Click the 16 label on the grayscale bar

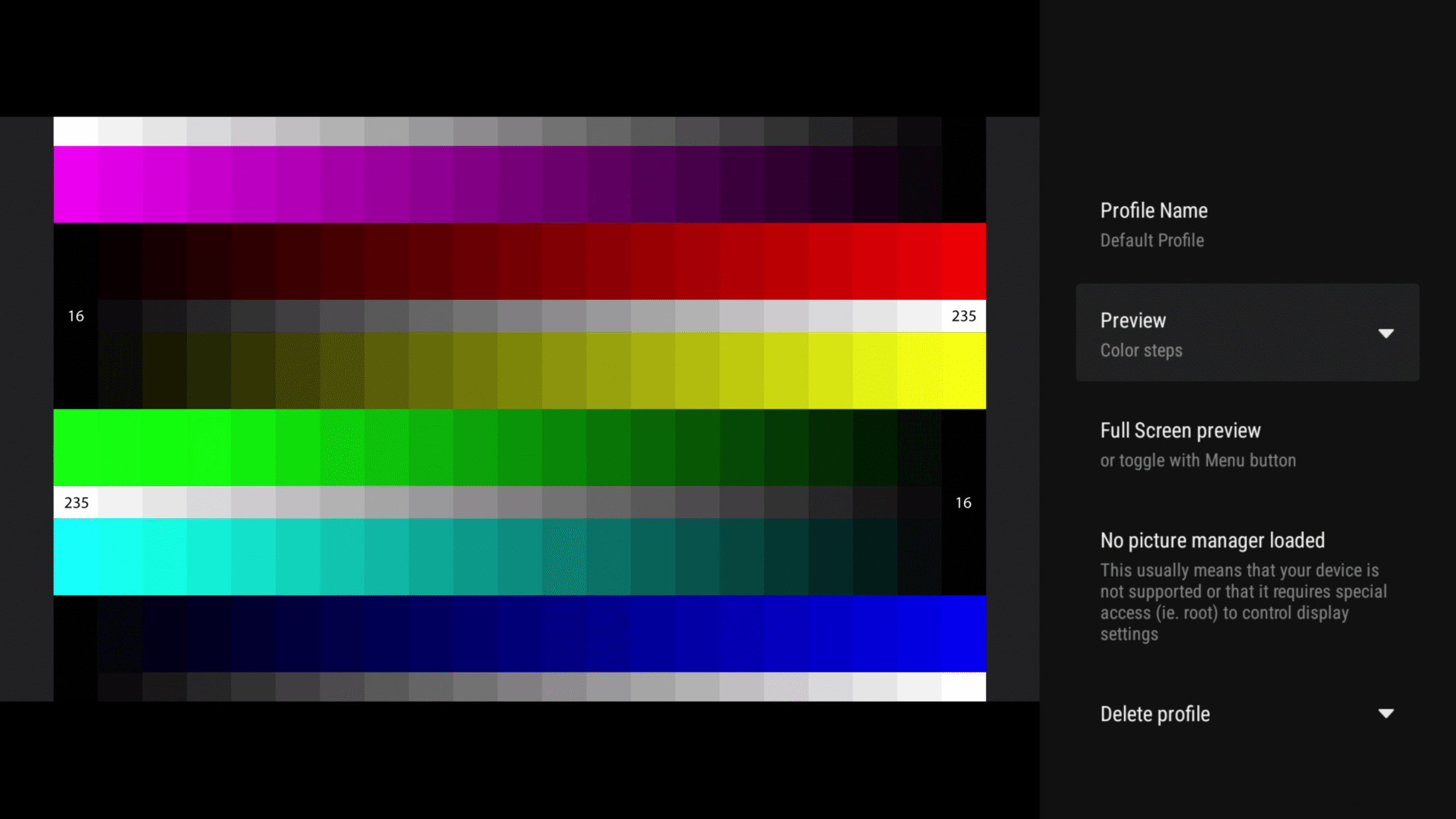tap(76, 316)
